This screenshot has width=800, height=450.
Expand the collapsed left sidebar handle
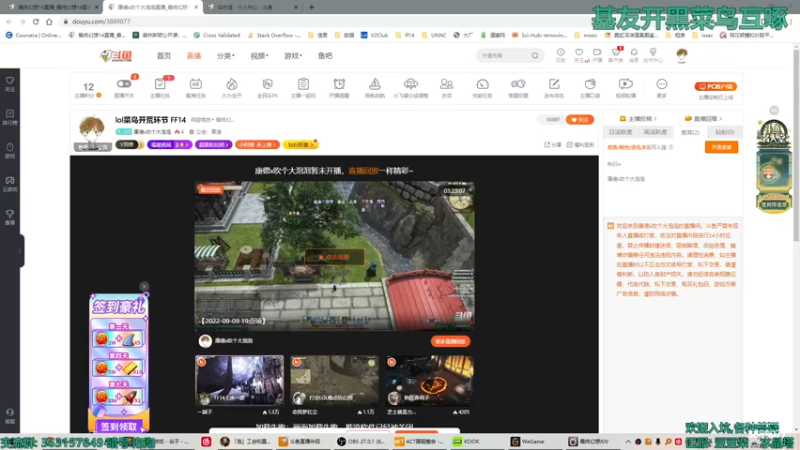tap(21, 251)
